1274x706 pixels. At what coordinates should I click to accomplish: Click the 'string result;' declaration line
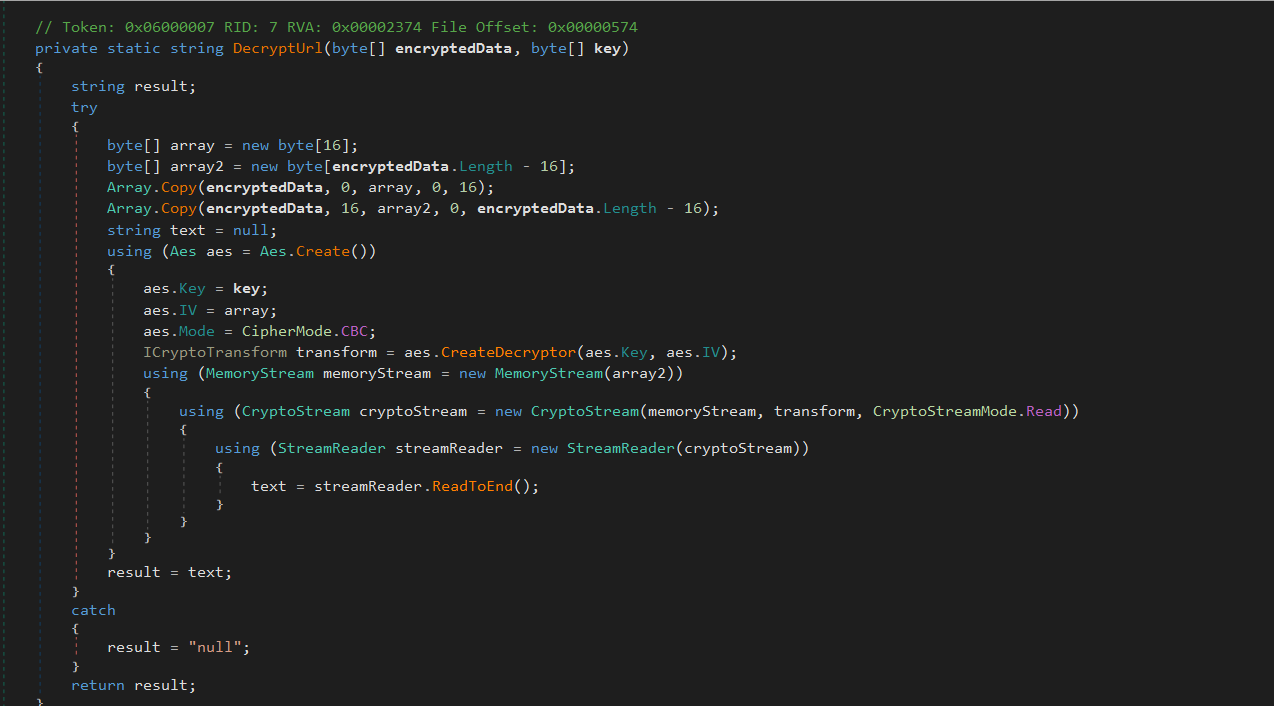134,86
